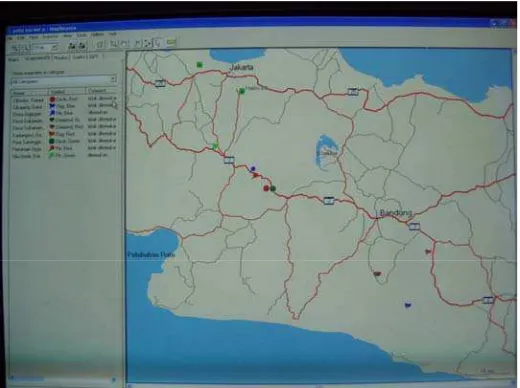Select the waypoint flag tool in toolbar
Screen dimensions: 520x388
[138, 43]
